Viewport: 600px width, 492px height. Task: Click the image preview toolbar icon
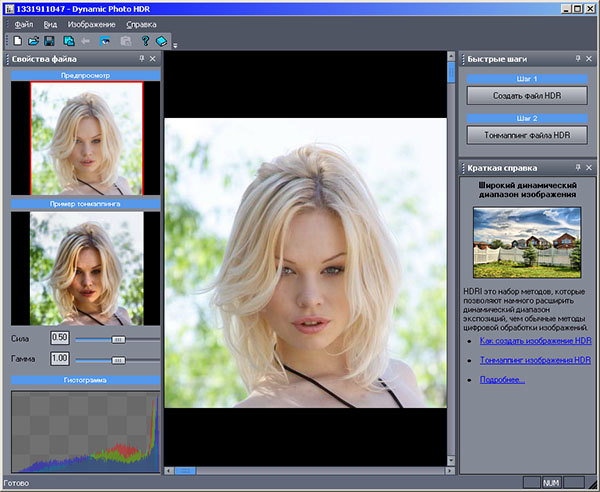click(105, 41)
